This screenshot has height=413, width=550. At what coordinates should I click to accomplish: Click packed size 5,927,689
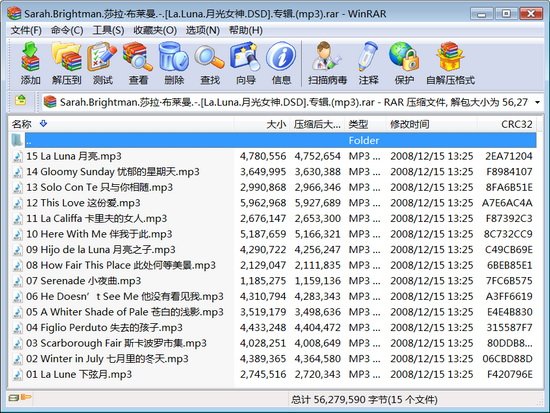[317, 203]
